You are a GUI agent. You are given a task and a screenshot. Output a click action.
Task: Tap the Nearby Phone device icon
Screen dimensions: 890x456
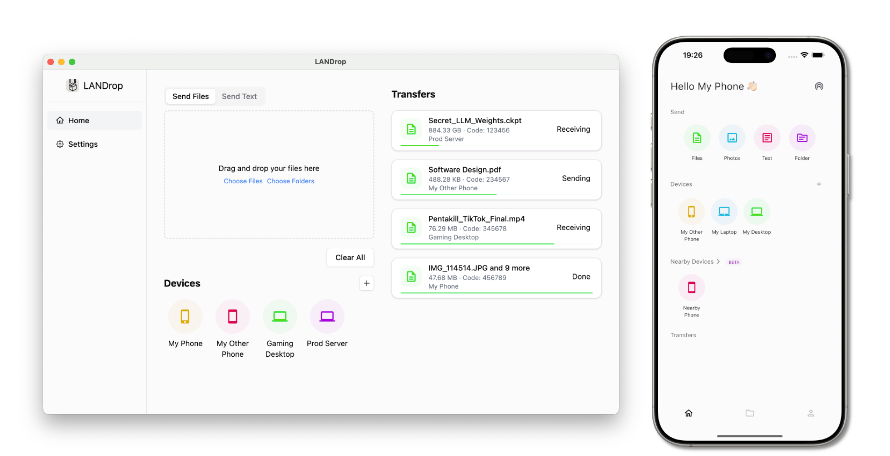[x=691, y=287]
